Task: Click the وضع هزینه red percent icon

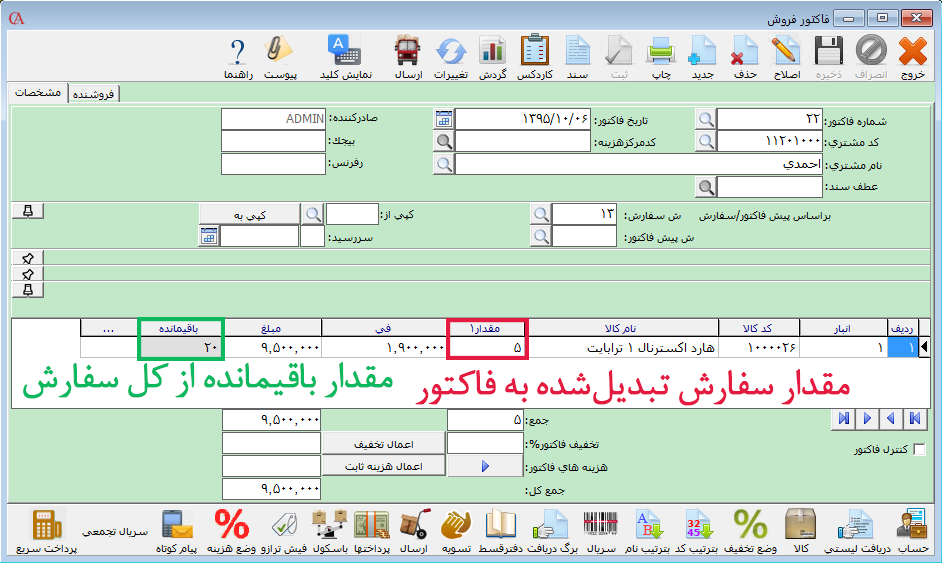Action: [x=232, y=525]
